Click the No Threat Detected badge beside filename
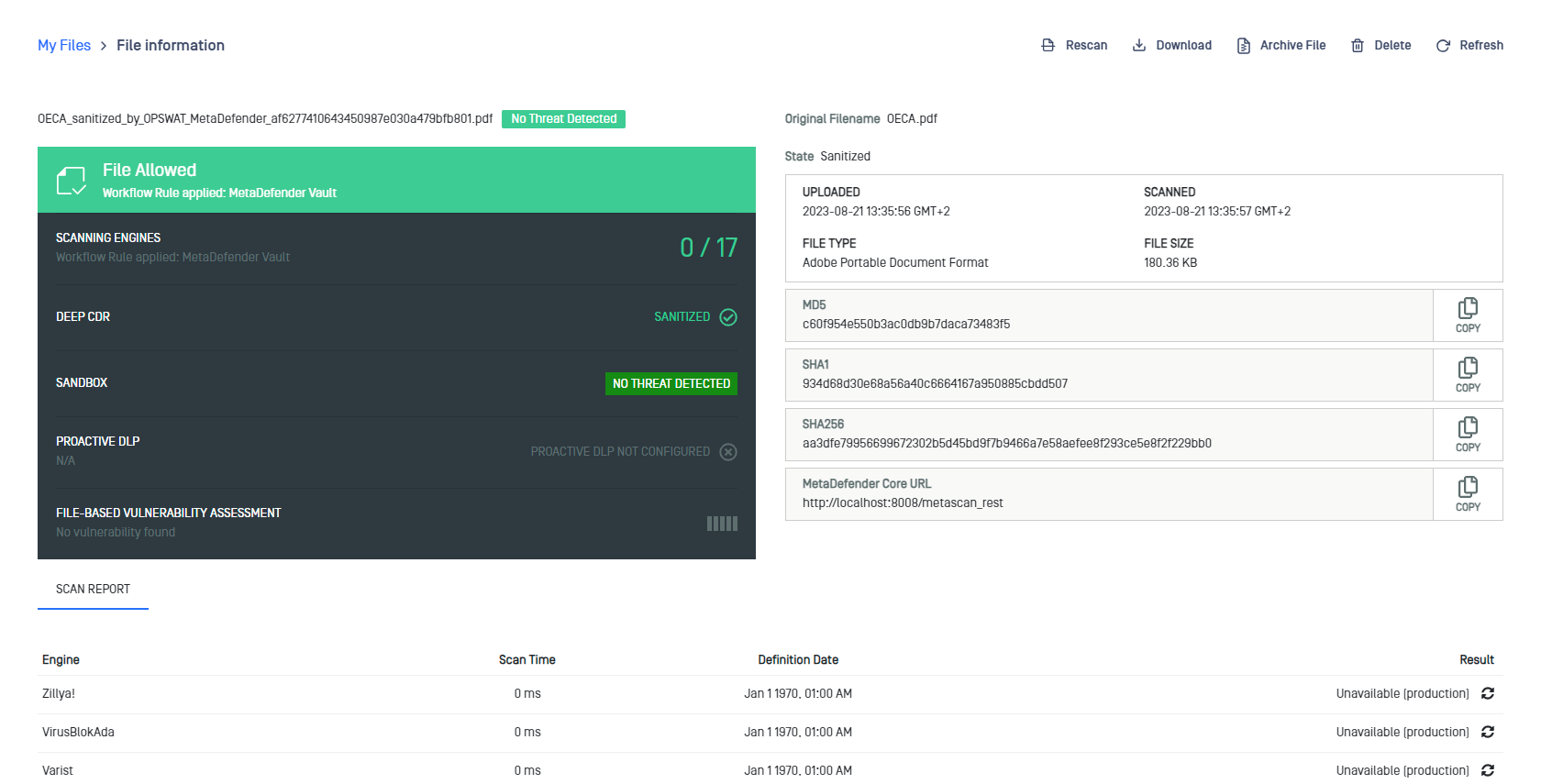The height and width of the screenshot is (784, 1541). (563, 119)
